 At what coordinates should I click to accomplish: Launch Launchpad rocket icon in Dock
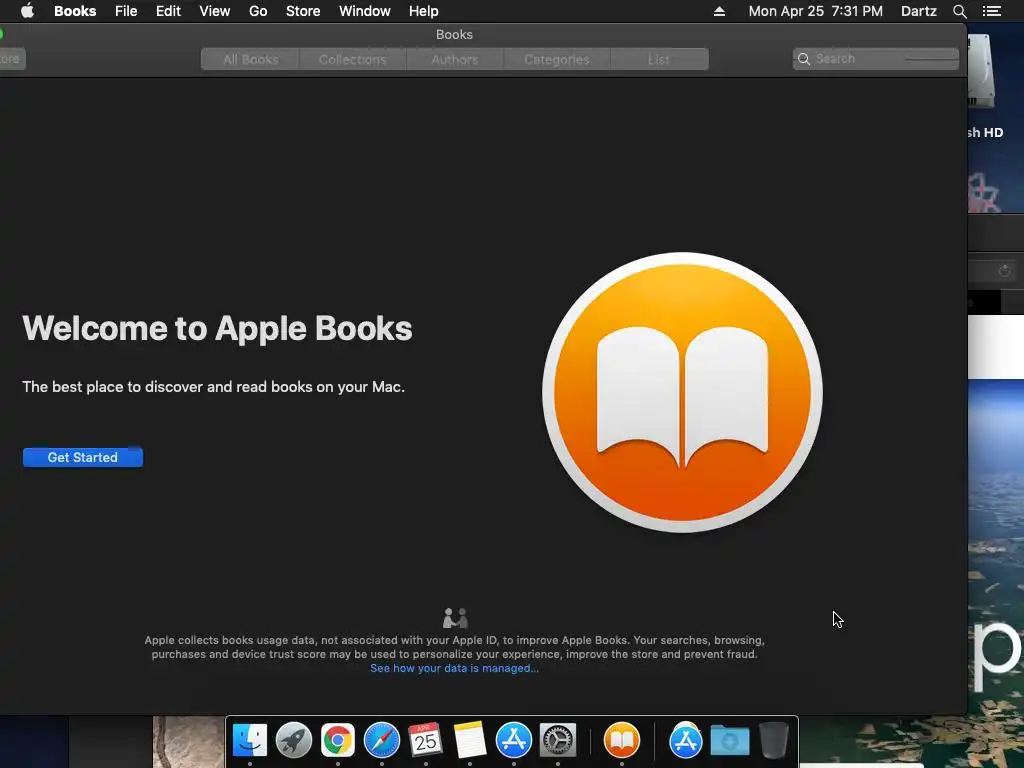(294, 740)
